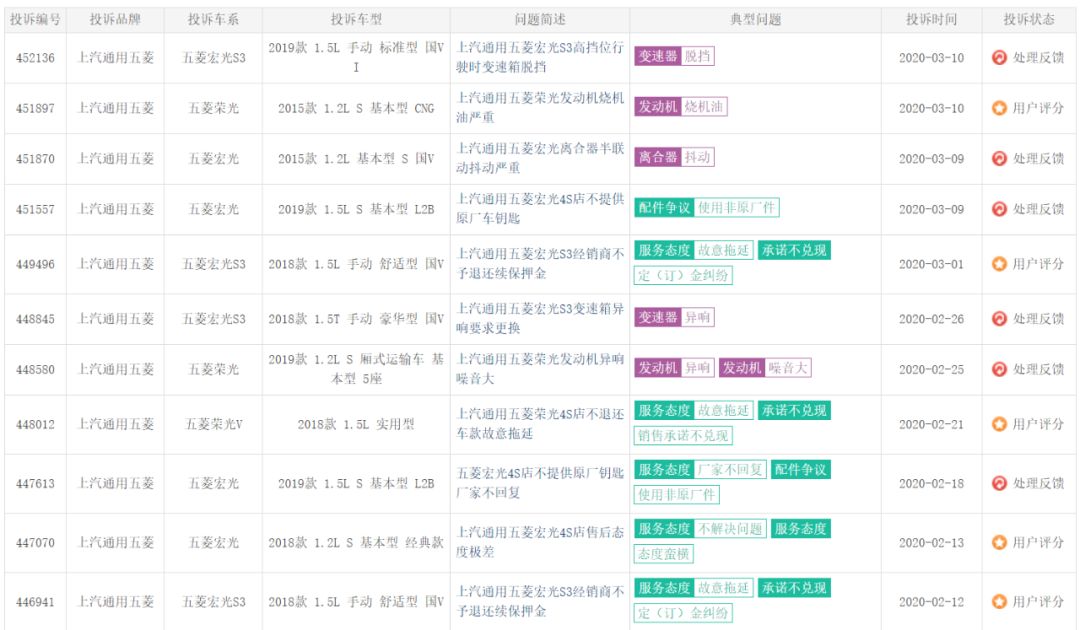Select the 投诉车型 column header
The width and height of the screenshot is (1080, 630).
point(356,19)
